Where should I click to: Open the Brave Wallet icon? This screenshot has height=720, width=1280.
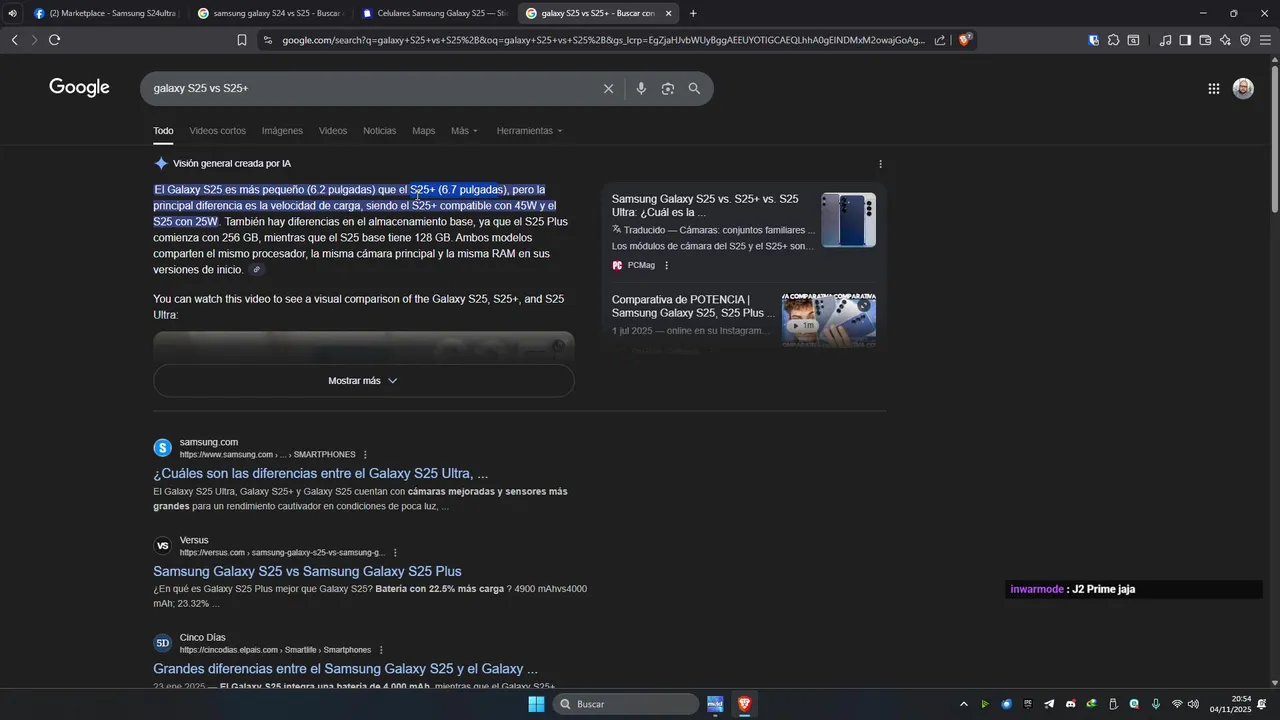(x=1205, y=40)
